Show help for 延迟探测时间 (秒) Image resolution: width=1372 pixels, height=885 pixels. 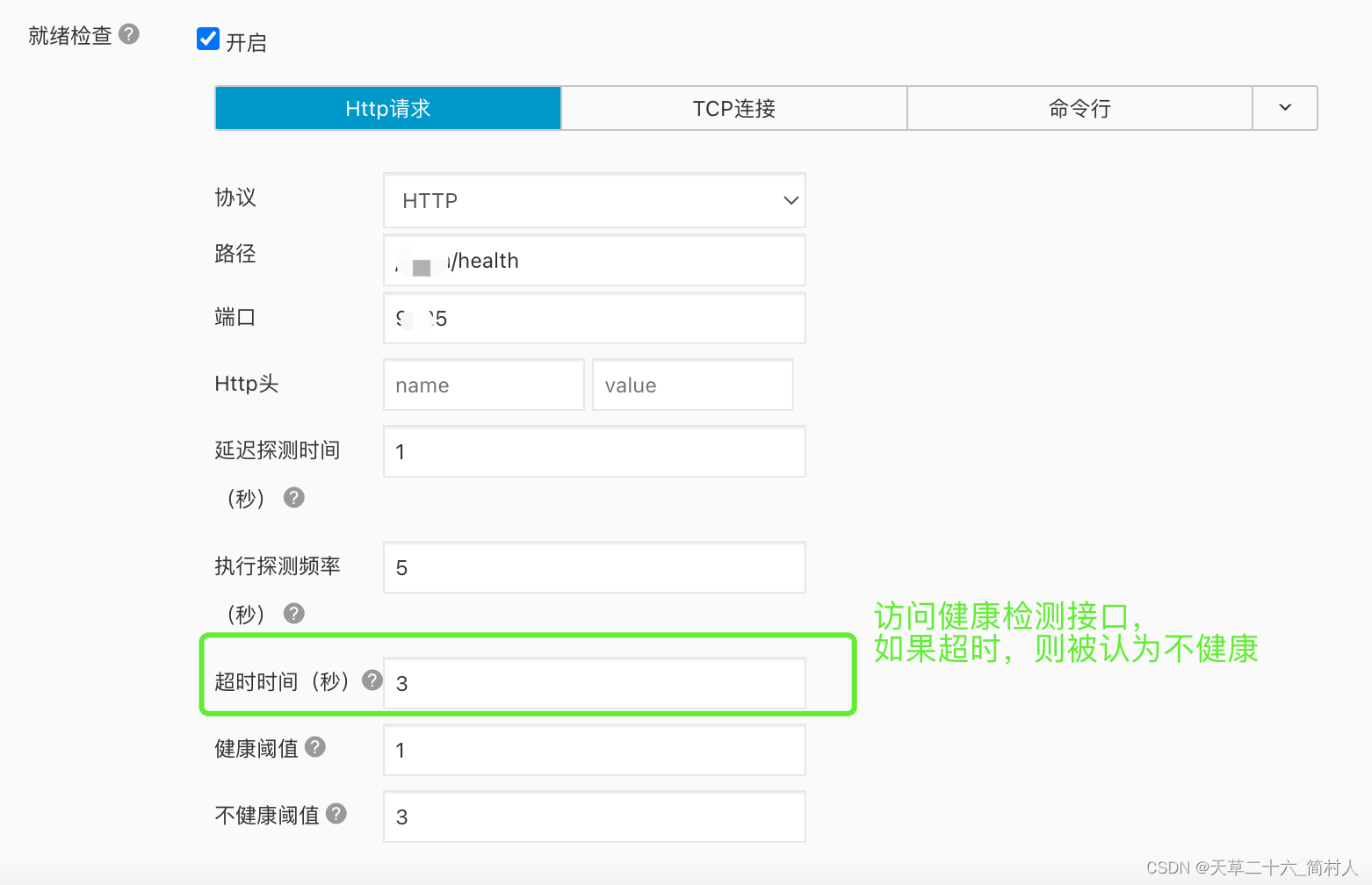click(294, 498)
